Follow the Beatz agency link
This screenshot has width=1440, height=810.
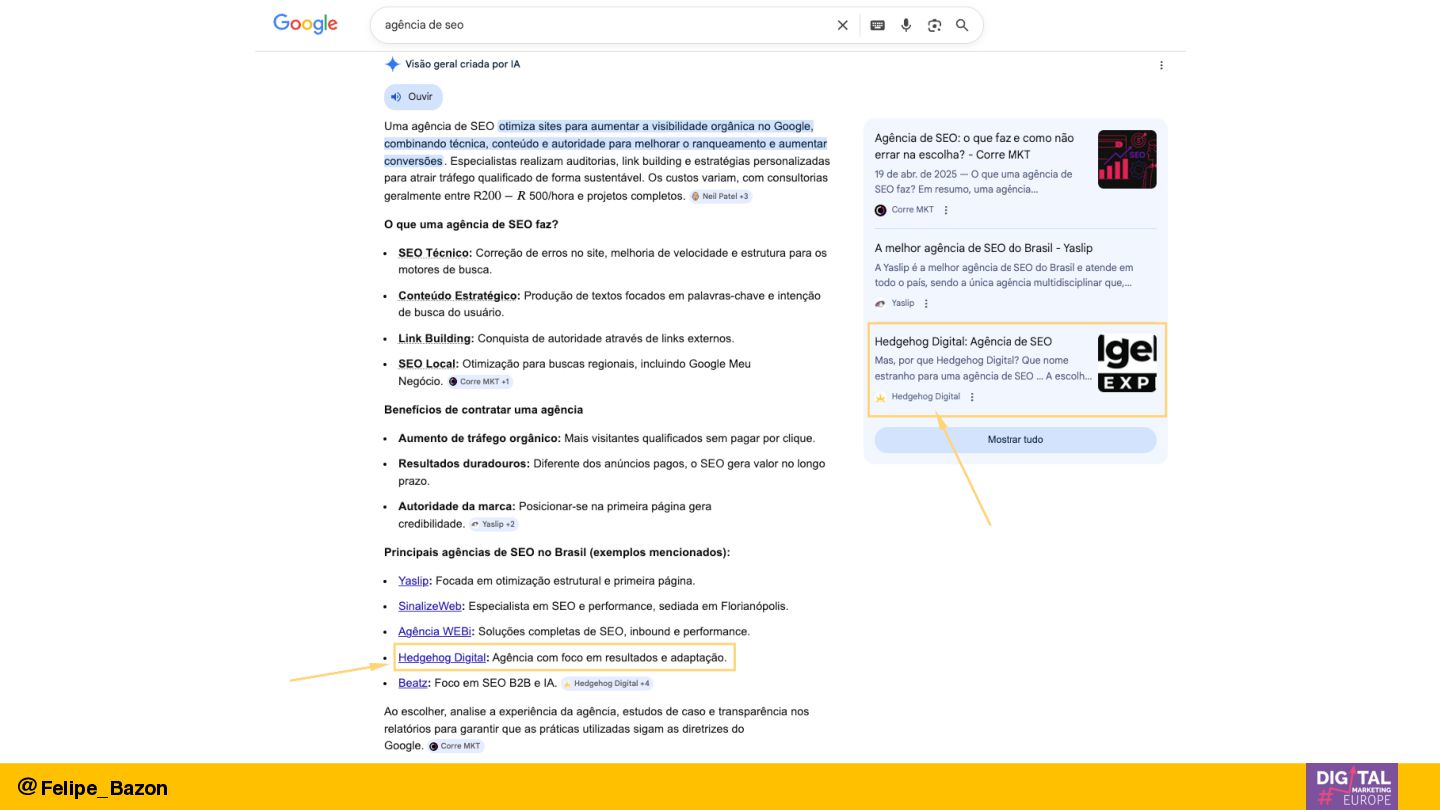point(413,683)
